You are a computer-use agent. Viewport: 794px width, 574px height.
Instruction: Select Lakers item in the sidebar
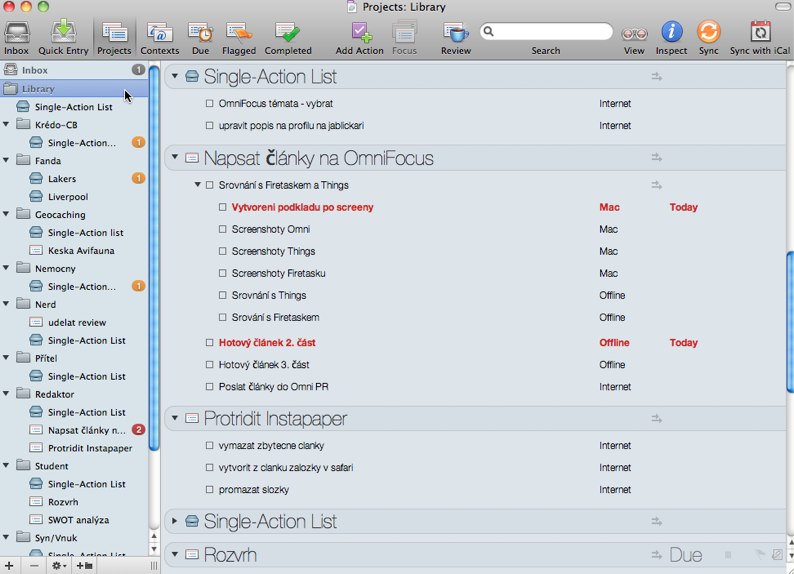pos(62,179)
